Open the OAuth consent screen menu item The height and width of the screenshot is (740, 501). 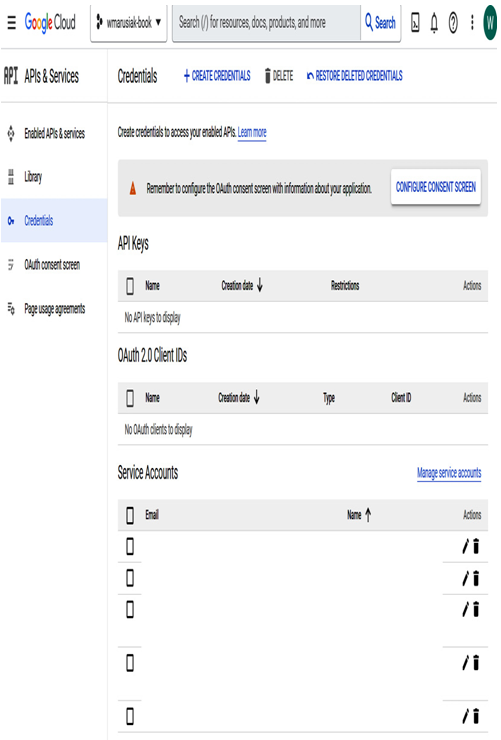click(54, 265)
